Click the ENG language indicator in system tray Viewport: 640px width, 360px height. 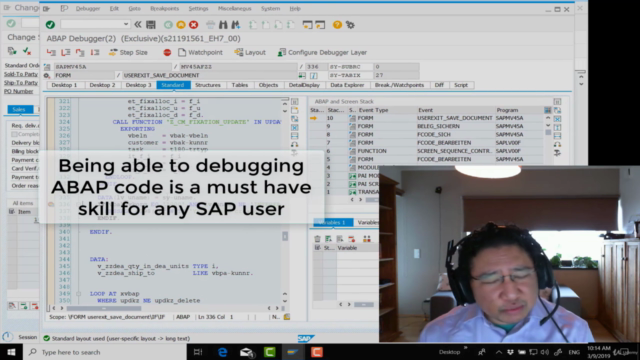point(574,352)
